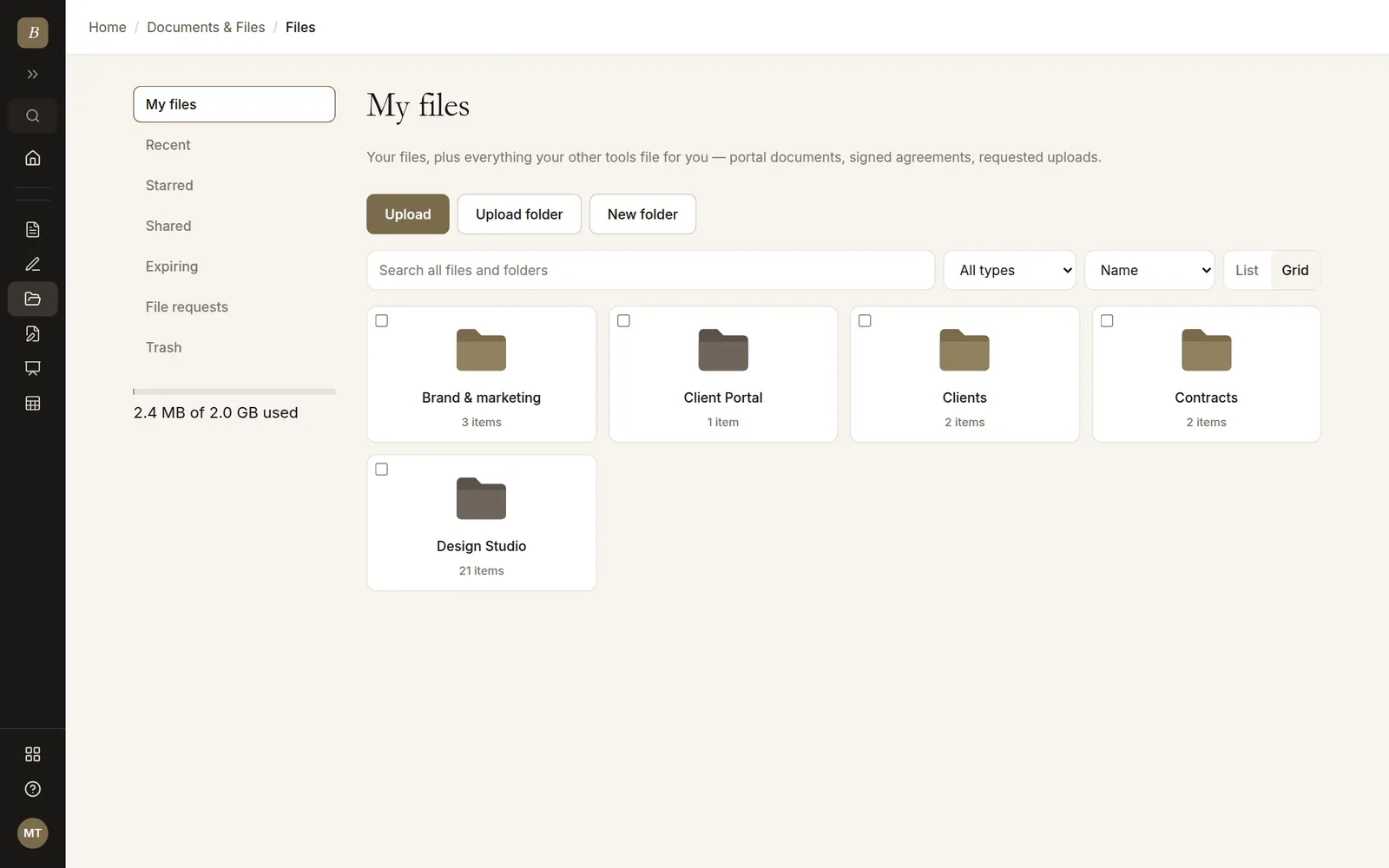The image size is (1389, 868).
Task: Click the New folder button
Action: [642, 214]
